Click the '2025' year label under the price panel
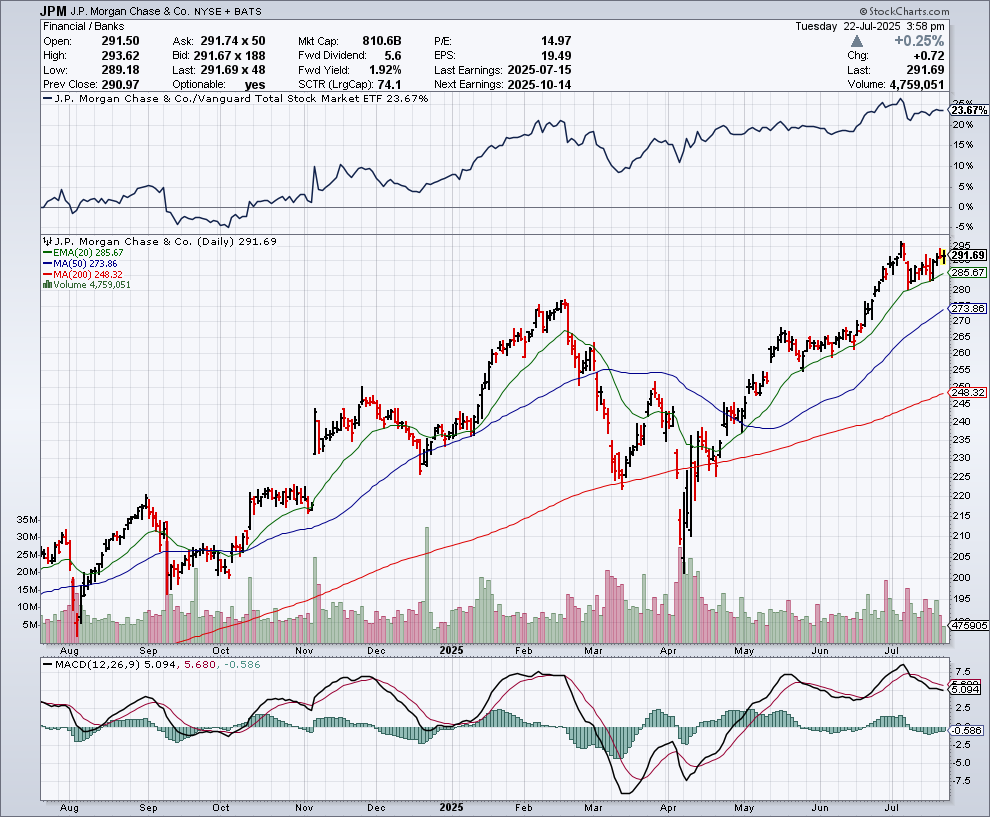The image size is (990, 817). pyautogui.click(x=451, y=650)
